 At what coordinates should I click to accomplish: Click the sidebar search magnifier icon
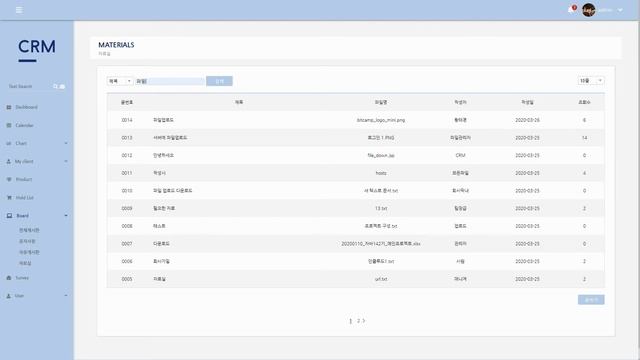[x=56, y=87]
